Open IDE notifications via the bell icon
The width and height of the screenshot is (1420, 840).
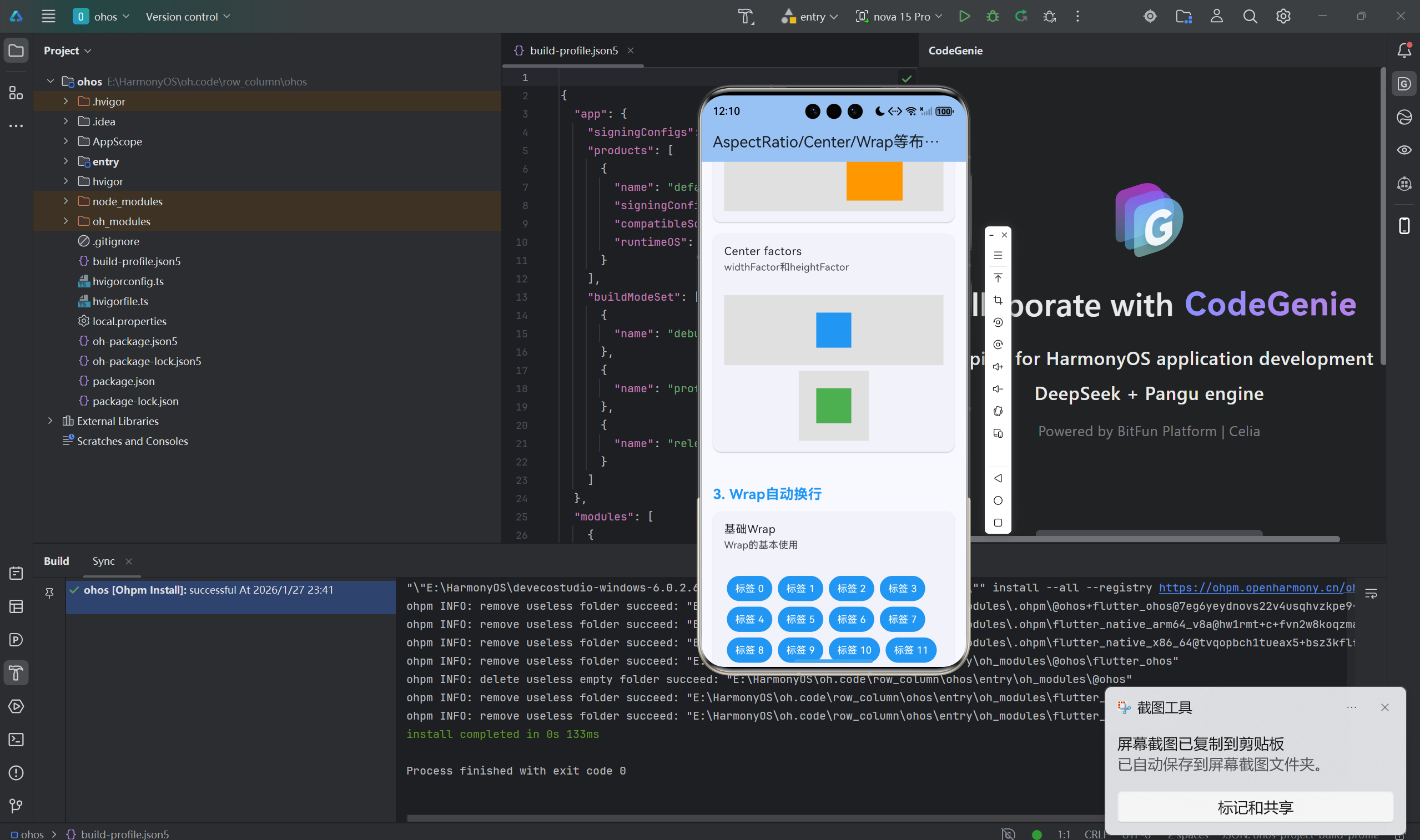(x=1404, y=50)
